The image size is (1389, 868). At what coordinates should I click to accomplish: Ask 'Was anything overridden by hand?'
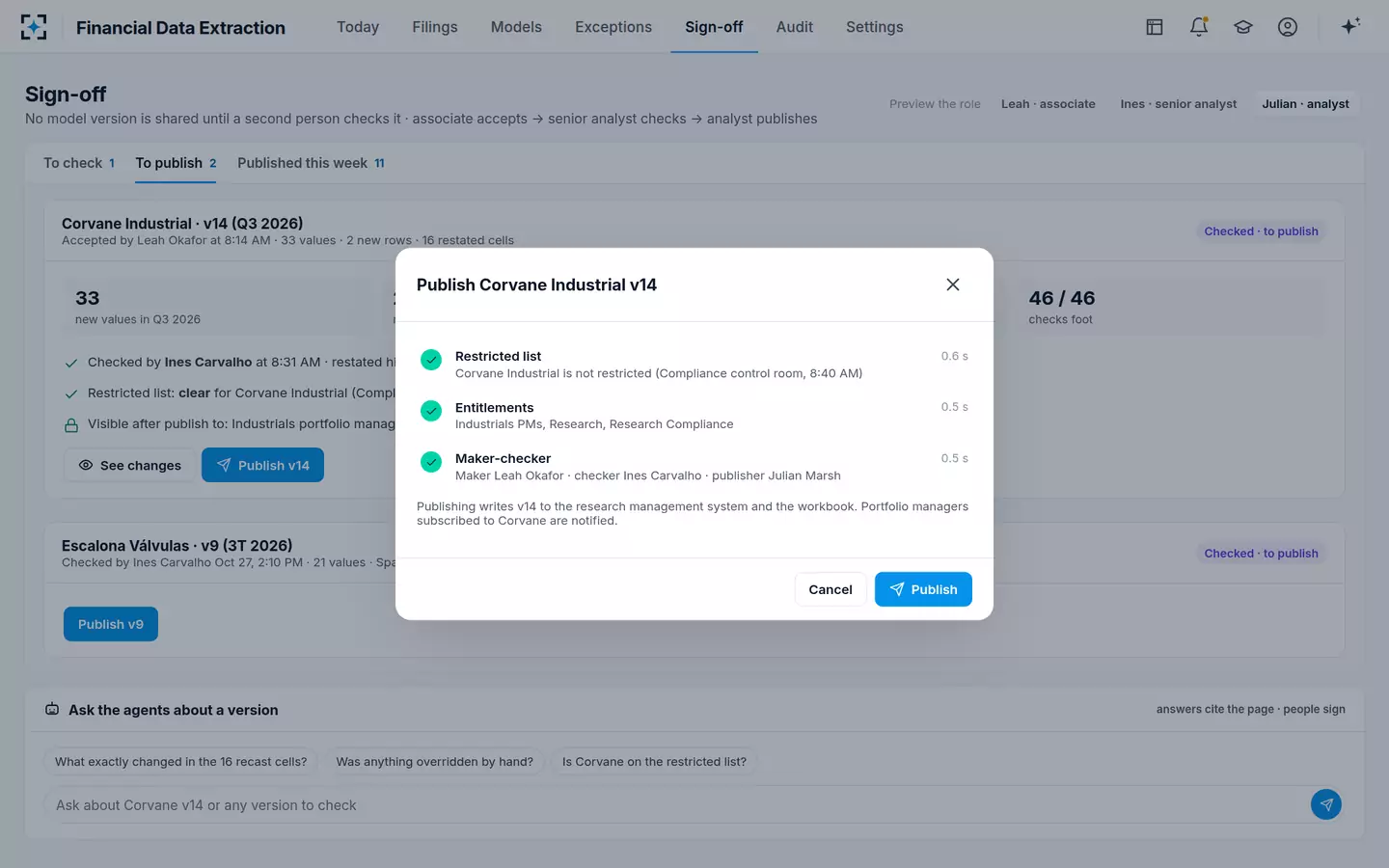click(x=434, y=762)
